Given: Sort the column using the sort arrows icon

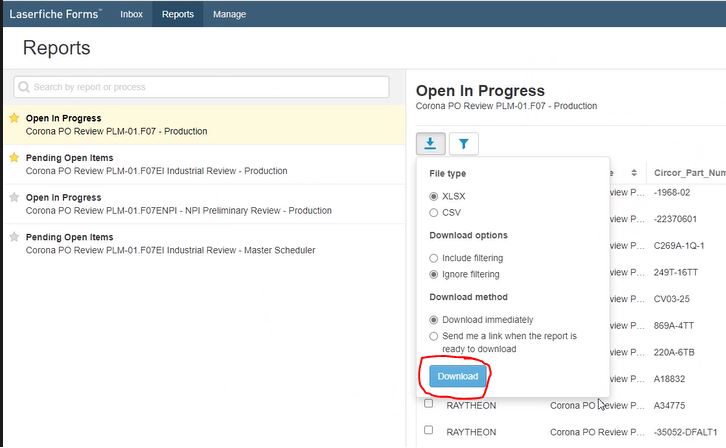Looking at the screenshot, I should (634, 173).
